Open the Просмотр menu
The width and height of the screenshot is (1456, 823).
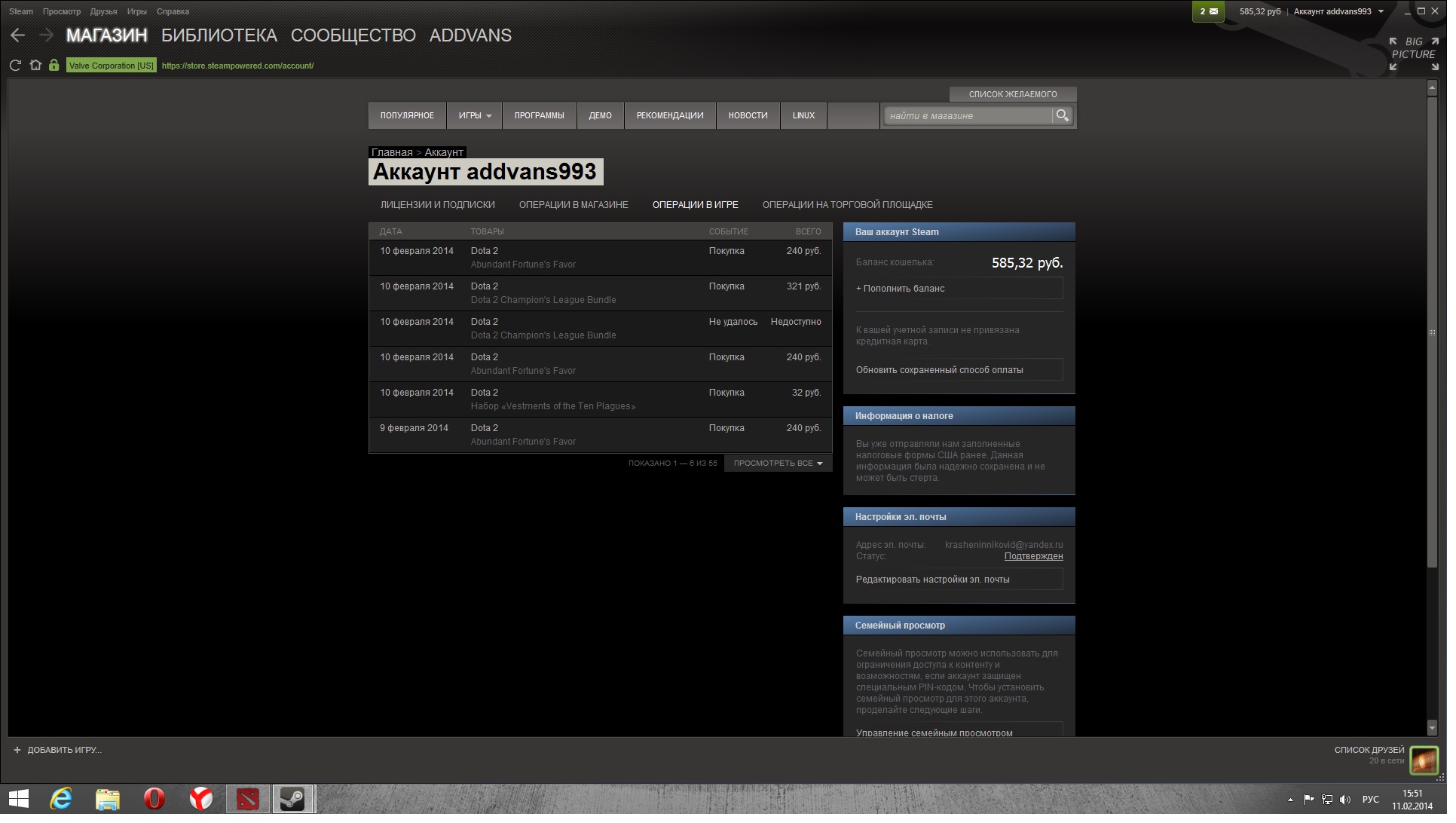pos(62,11)
